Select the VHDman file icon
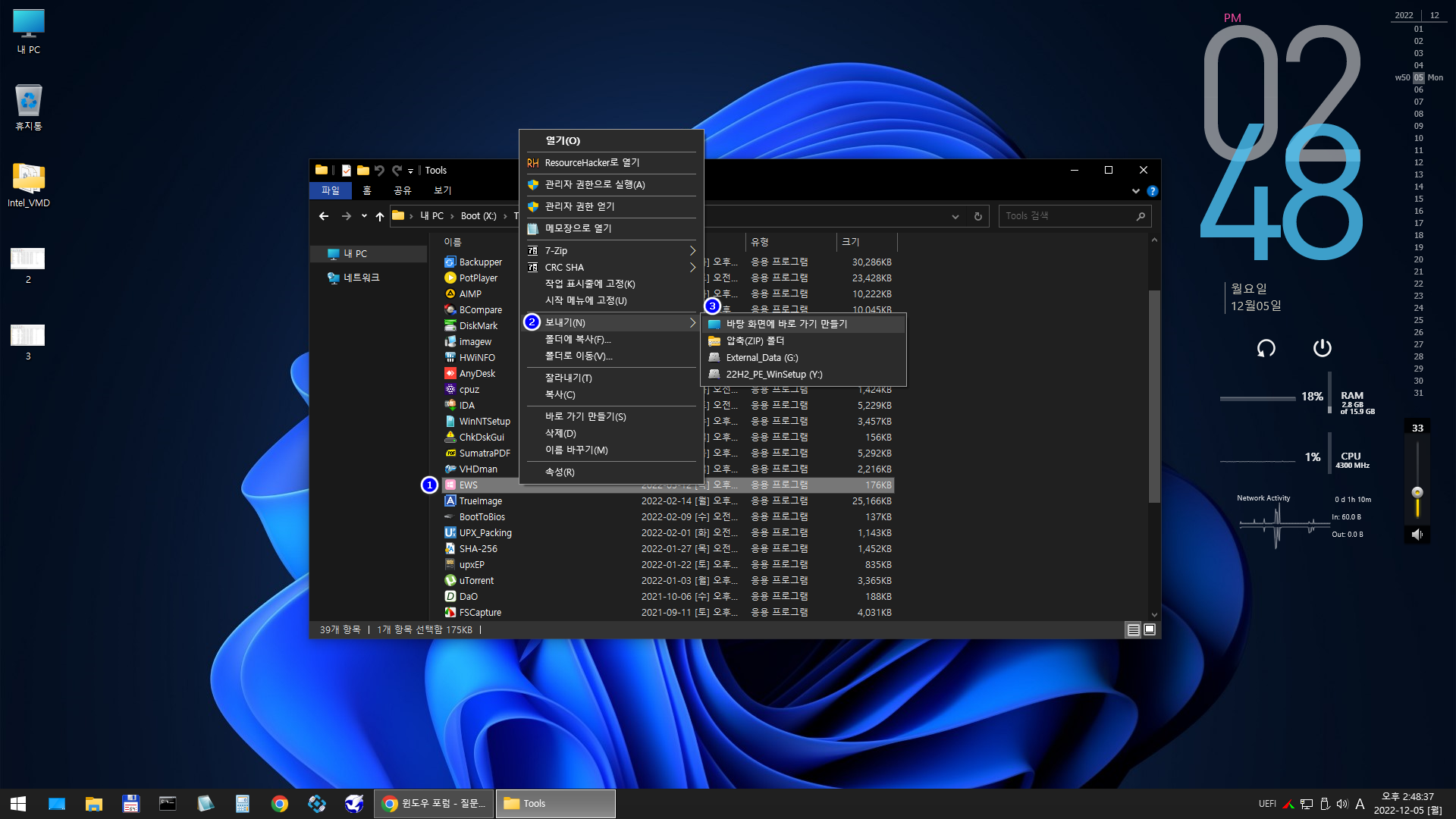1456x819 pixels. (450, 469)
